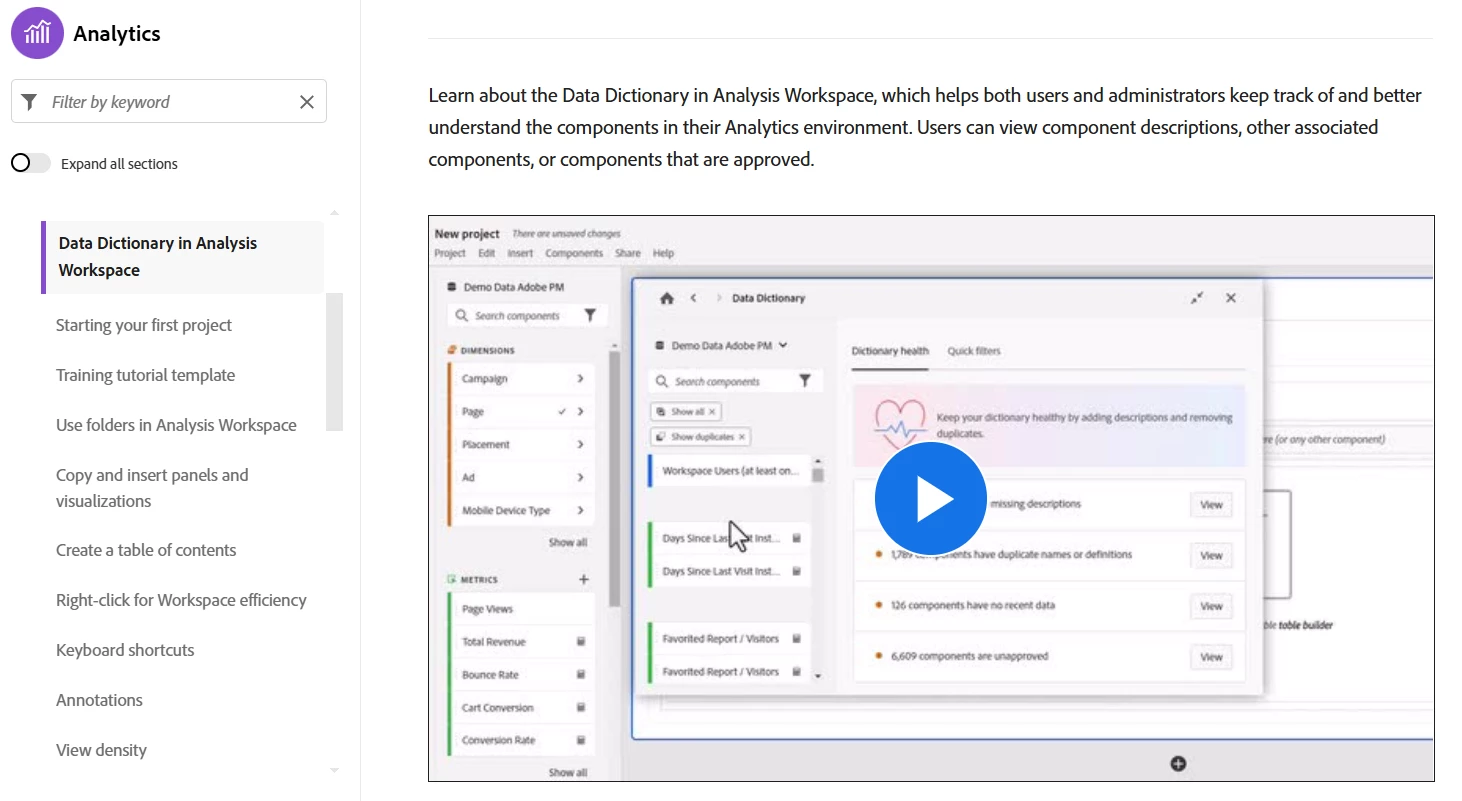
Task: Open Copy and insert panels and visualizations
Action: point(152,488)
